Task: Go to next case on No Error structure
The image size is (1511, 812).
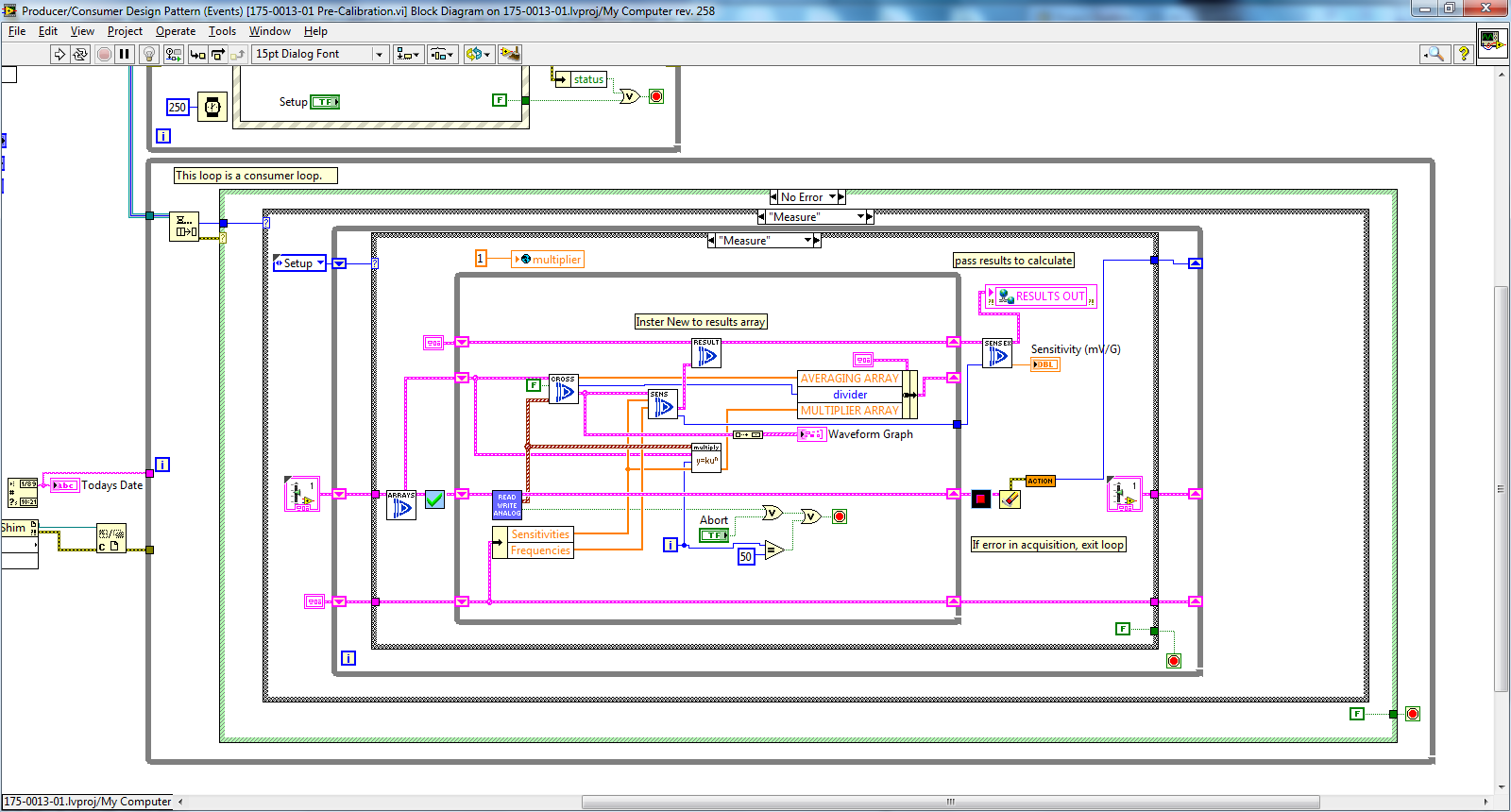Action: coord(841,197)
